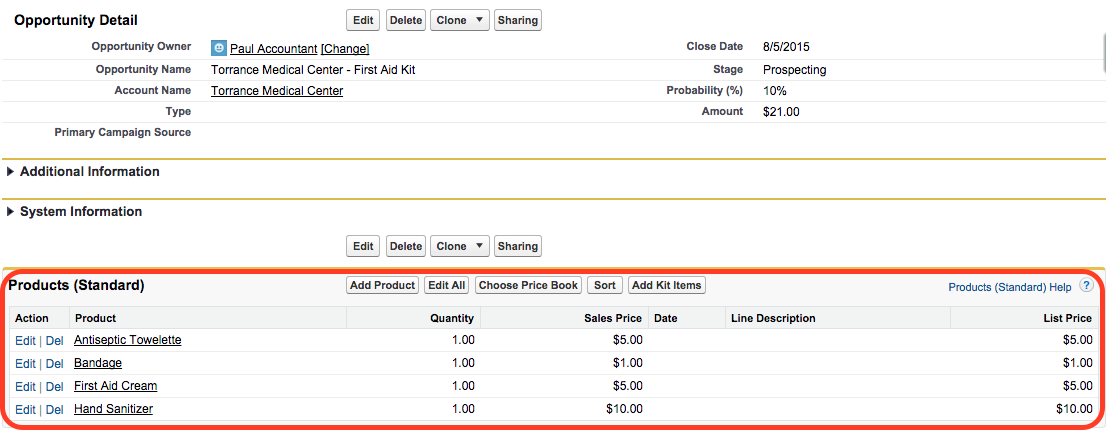Open the Antiseptic Towelette product link
Screen dimensions: 1106x433
pyautogui.click(x=128, y=340)
